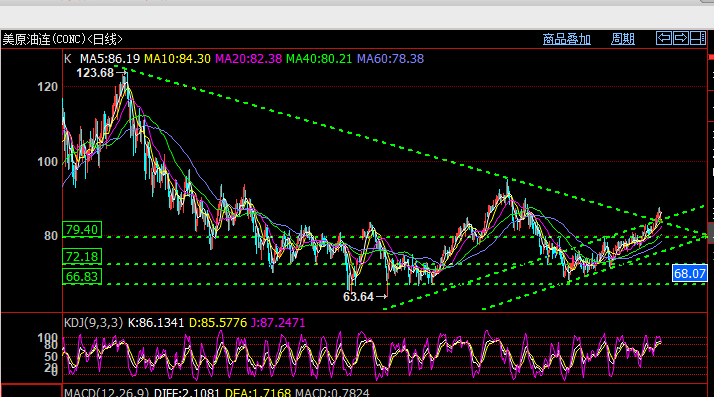Click the DEA:1.7168 value
The image size is (714, 397).
[258, 392]
